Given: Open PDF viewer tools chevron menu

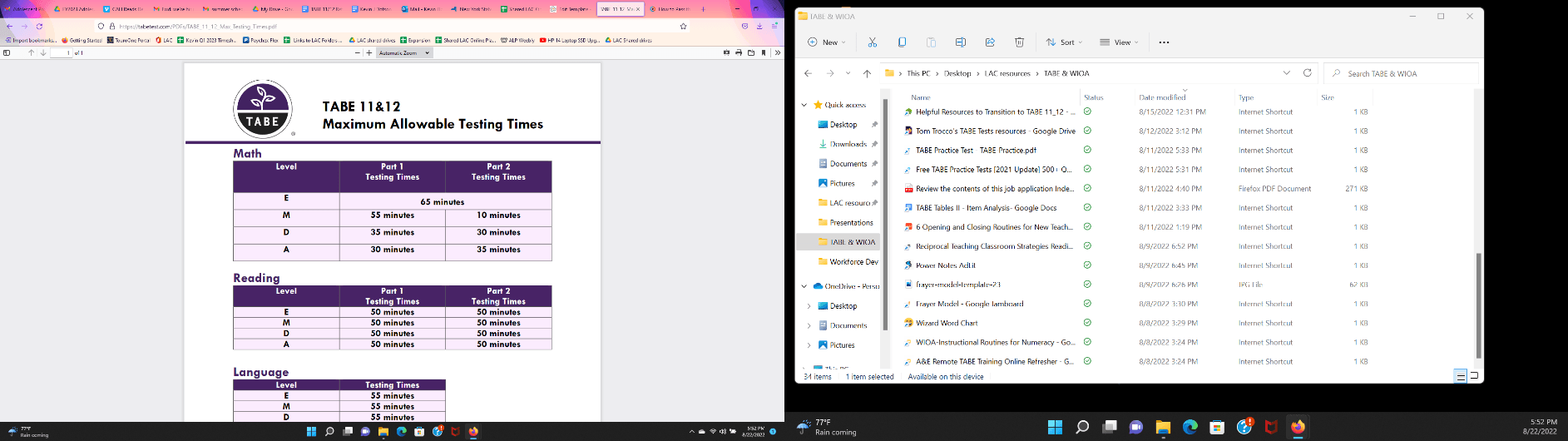Looking at the screenshot, I should (778, 52).
